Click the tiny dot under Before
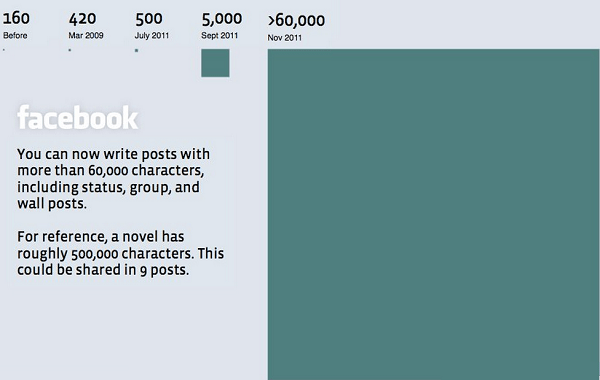600x380 pixels. (x=4, y=50)
